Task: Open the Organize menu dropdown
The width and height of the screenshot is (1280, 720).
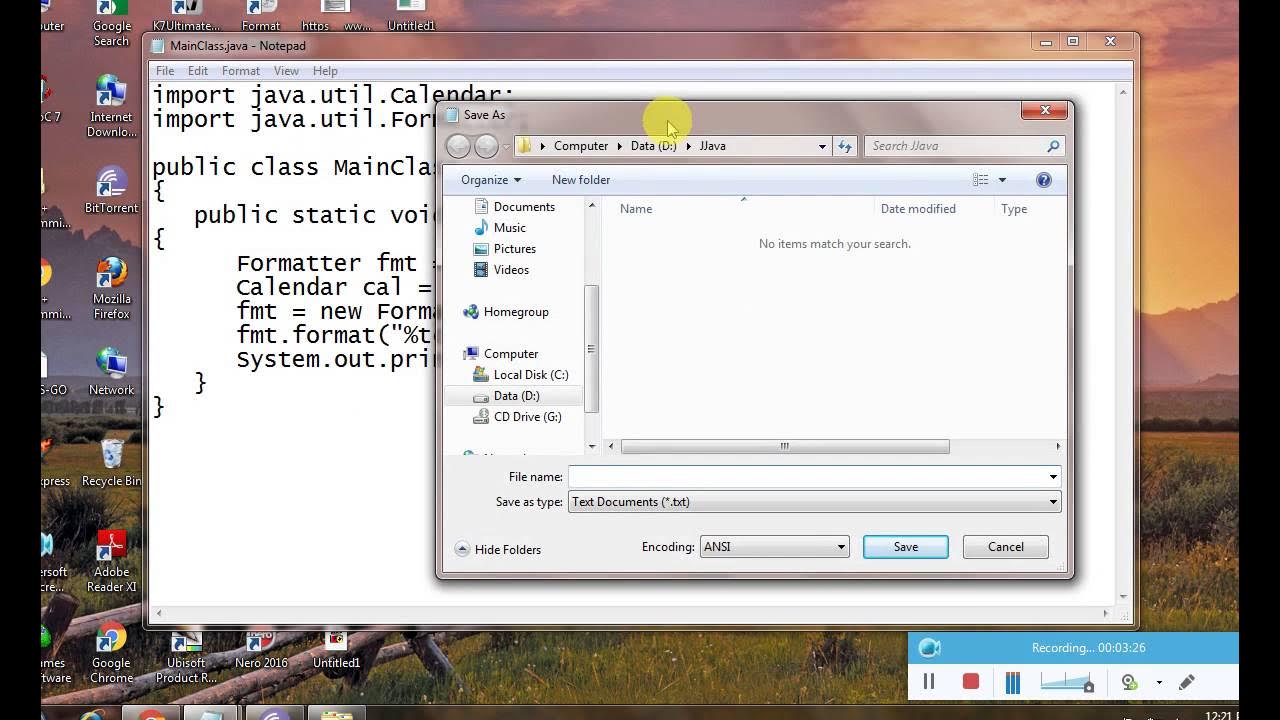Action: coord(491,180)
